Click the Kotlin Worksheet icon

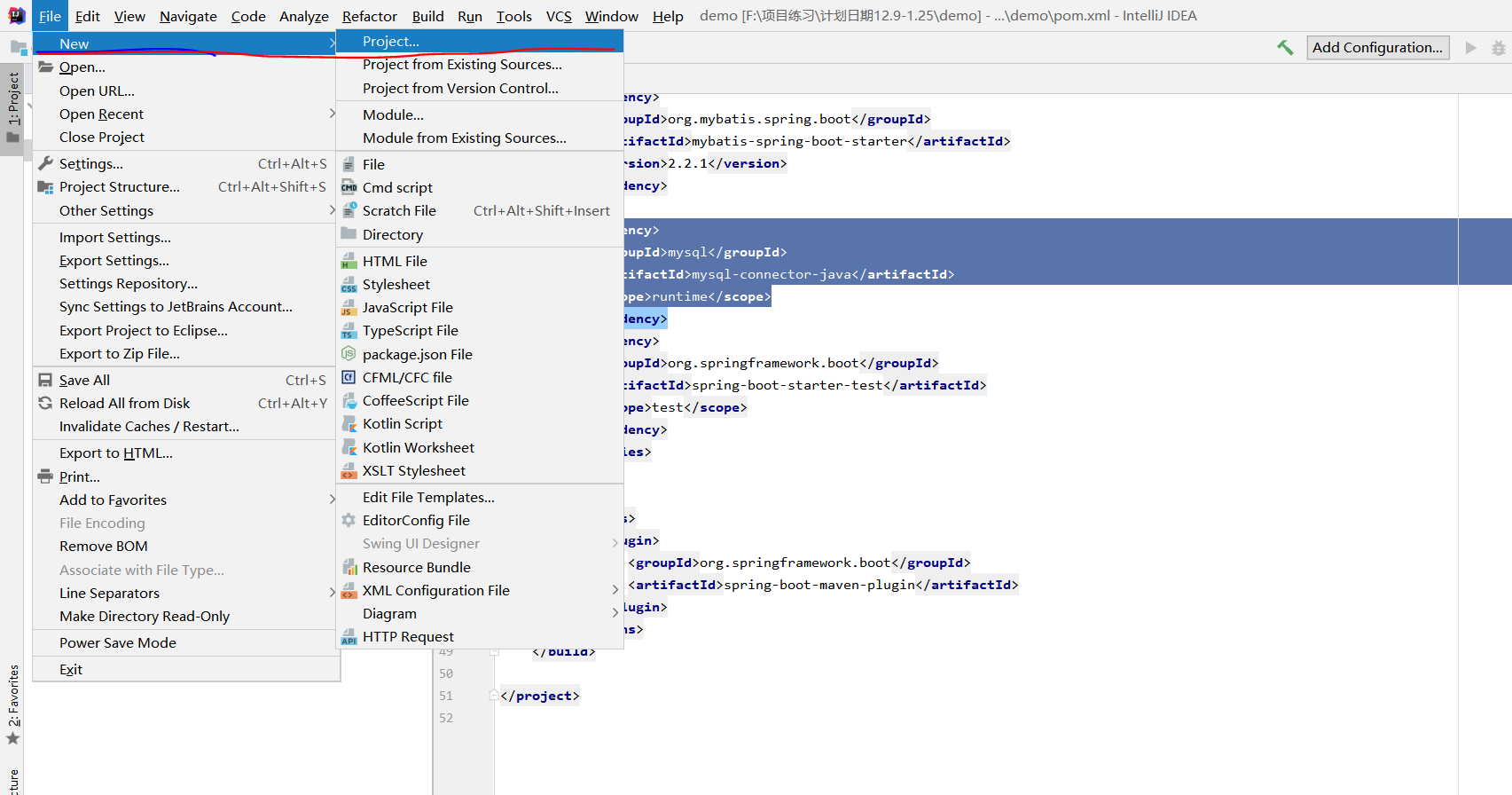click(x=349, y=447)
